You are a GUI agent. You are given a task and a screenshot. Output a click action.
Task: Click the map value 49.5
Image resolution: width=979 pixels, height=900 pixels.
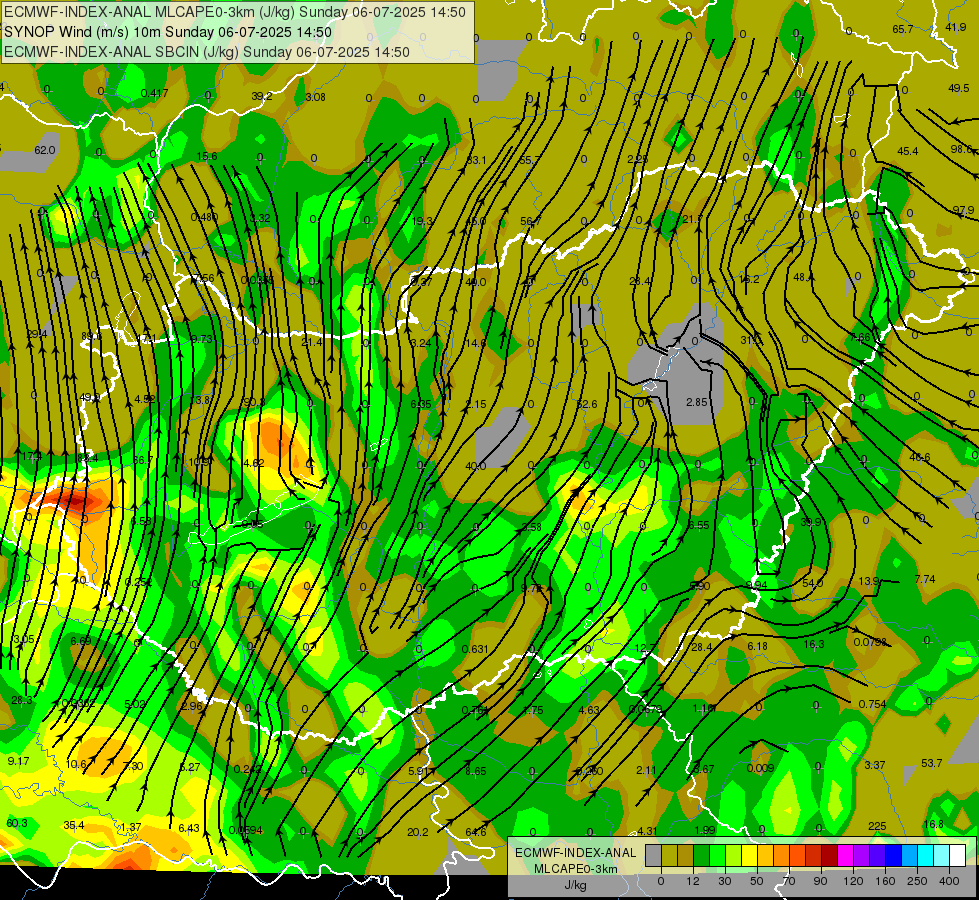pyautogui.click(x=958, y=89)
